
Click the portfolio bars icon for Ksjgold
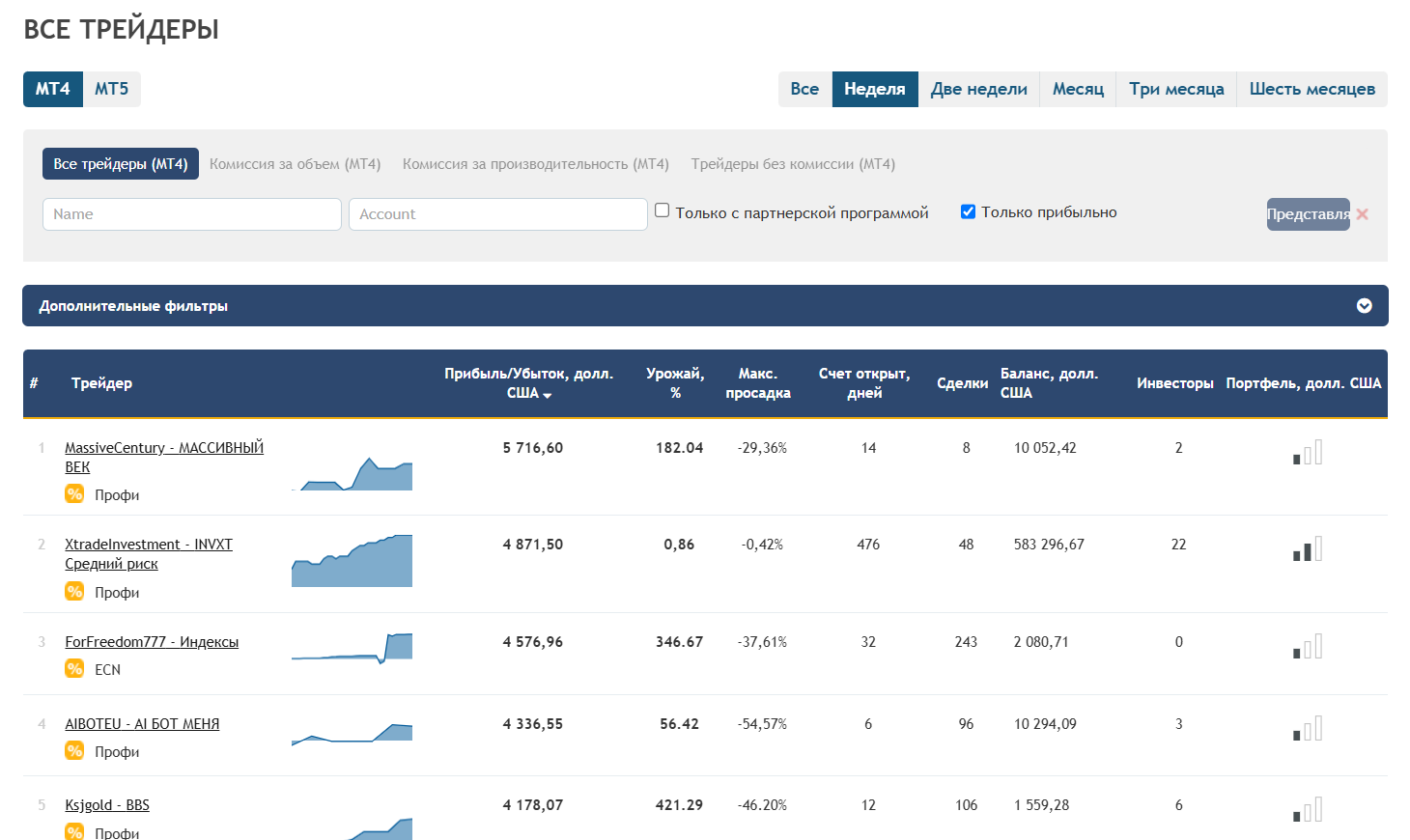click(1308, 809)
